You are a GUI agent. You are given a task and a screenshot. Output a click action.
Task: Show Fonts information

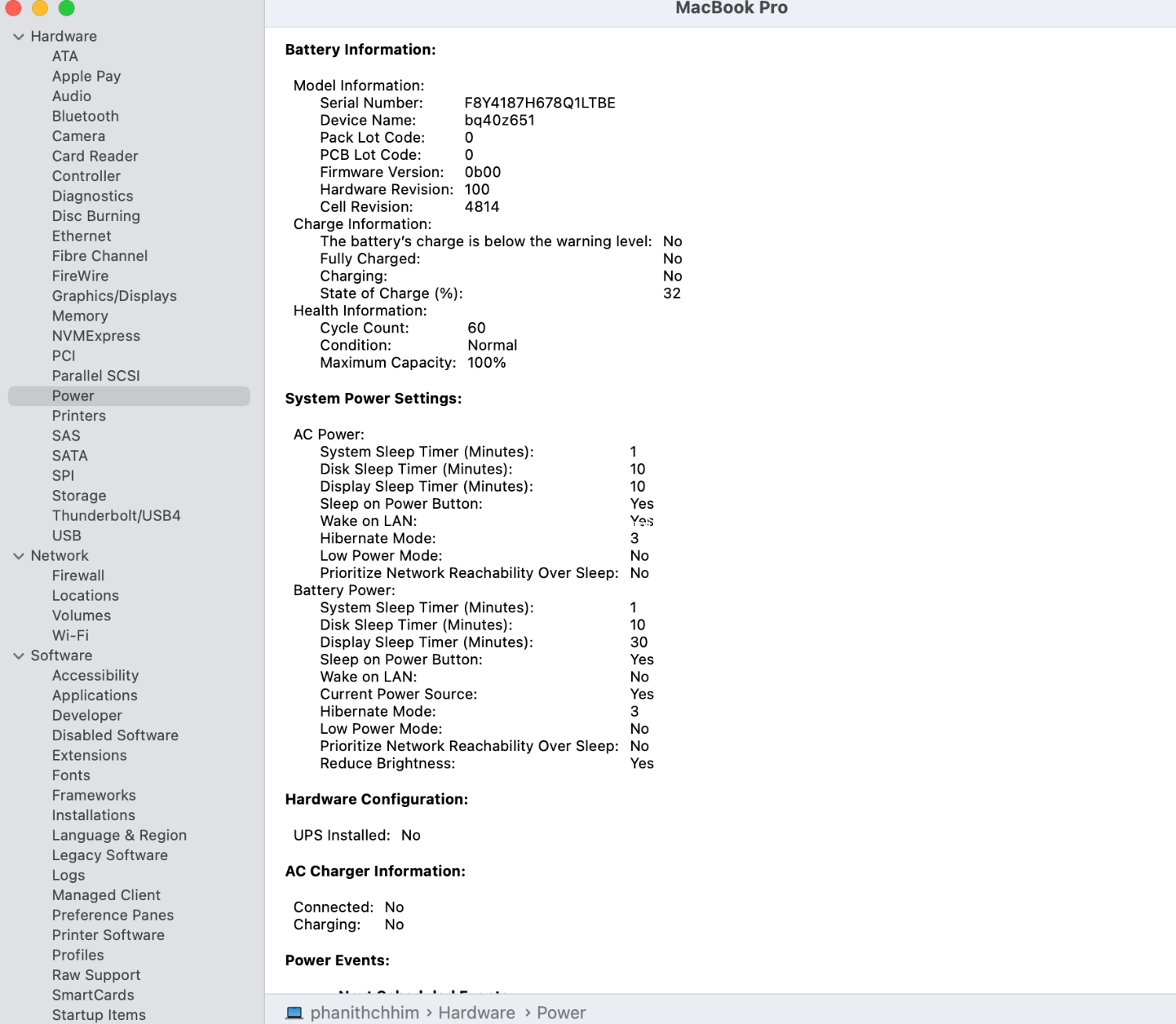(71, 775)
